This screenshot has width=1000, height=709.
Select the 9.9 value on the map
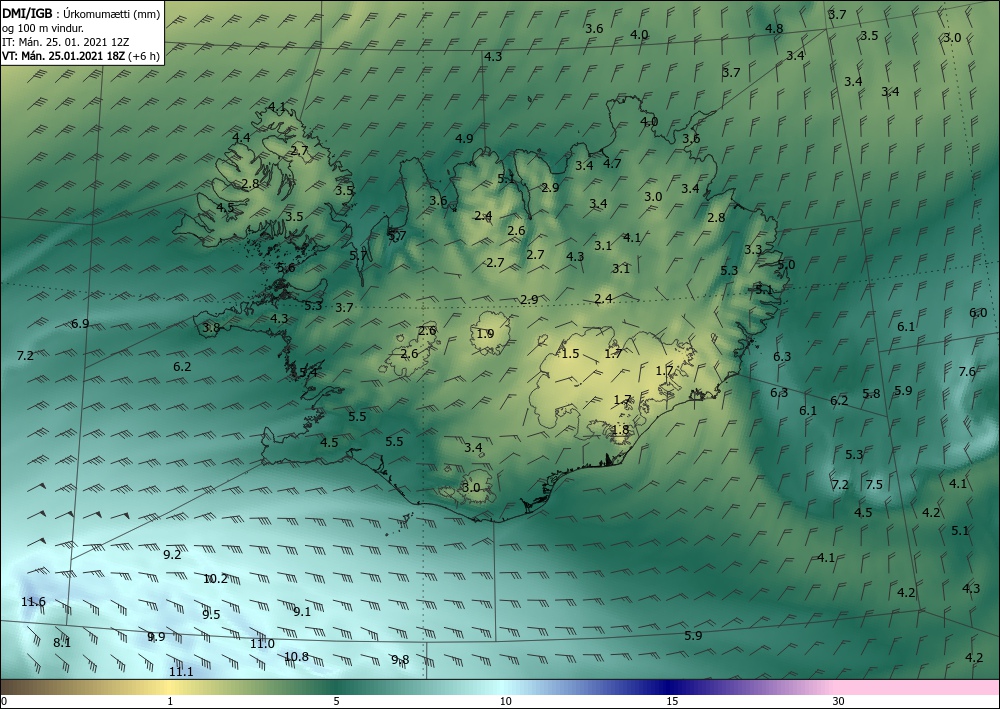[x=156, y=636]
